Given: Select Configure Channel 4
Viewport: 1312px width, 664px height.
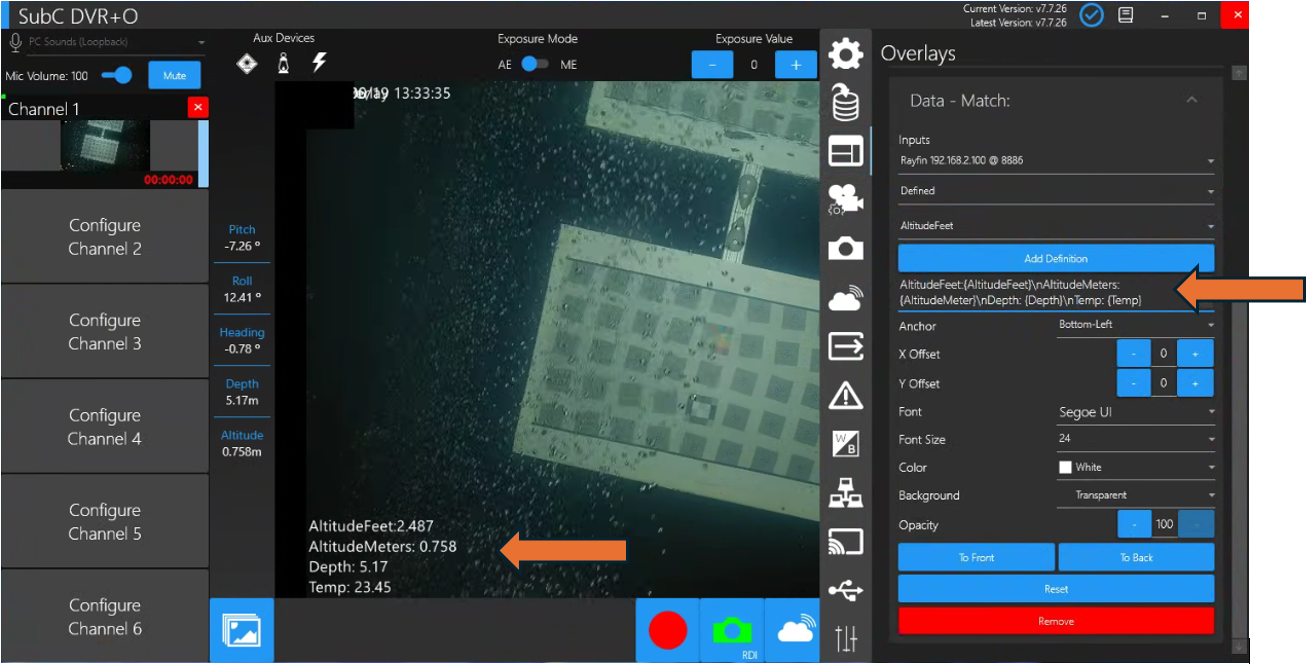Looking at the screenshot, I should point(105,427).
